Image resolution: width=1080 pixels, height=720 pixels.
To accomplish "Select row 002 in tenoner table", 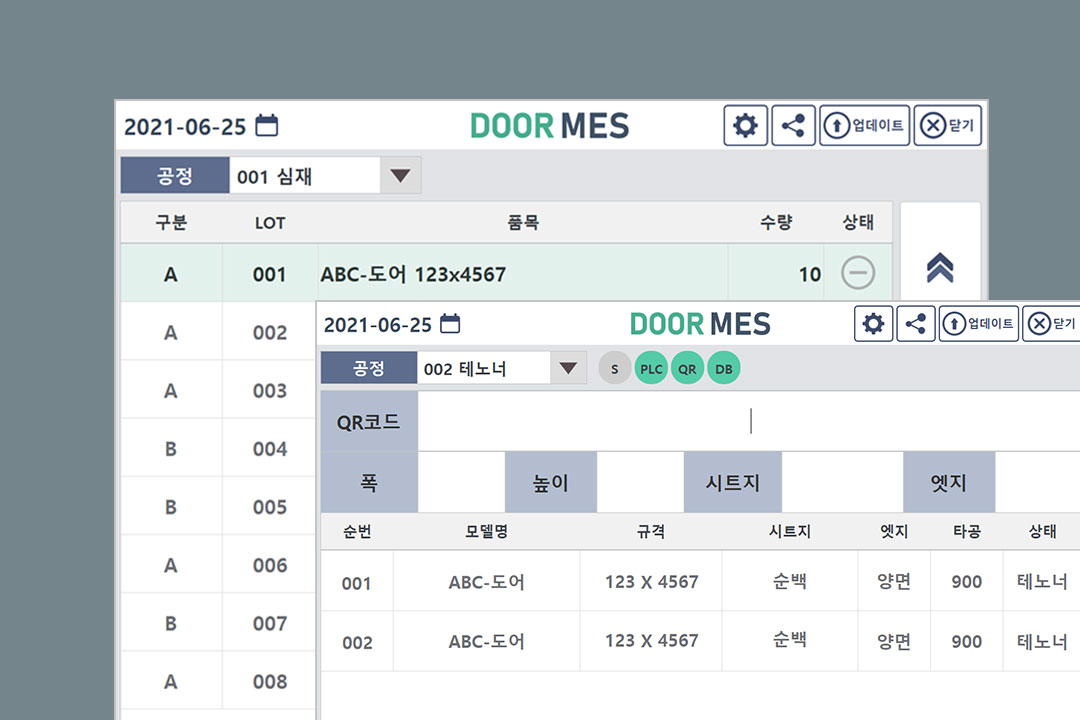I will [650, 641].
